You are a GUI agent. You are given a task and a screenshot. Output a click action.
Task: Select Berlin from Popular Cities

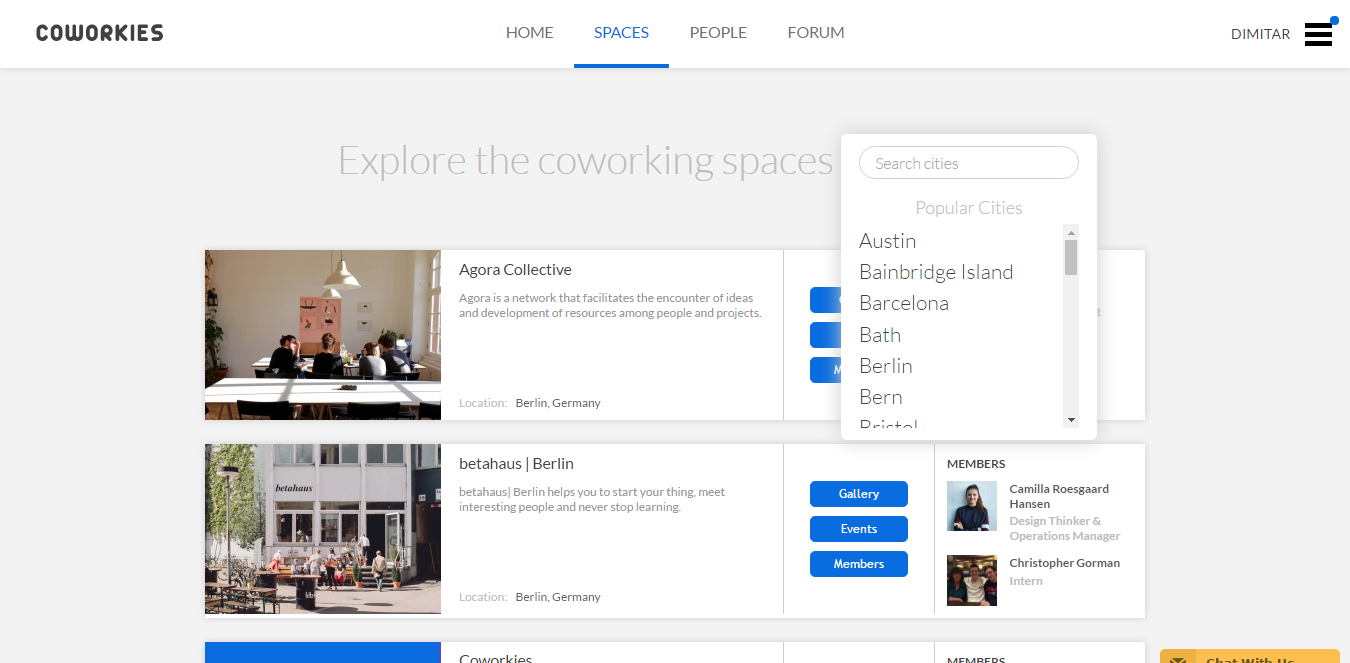[x=885, y=365]
